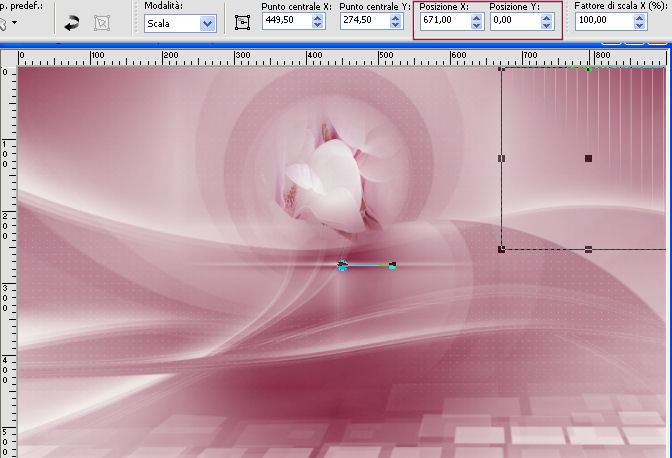The height and width of the screenshot is (458, 672).
Task: Increase the Fattore di scala X value
Action: [639, 18]
